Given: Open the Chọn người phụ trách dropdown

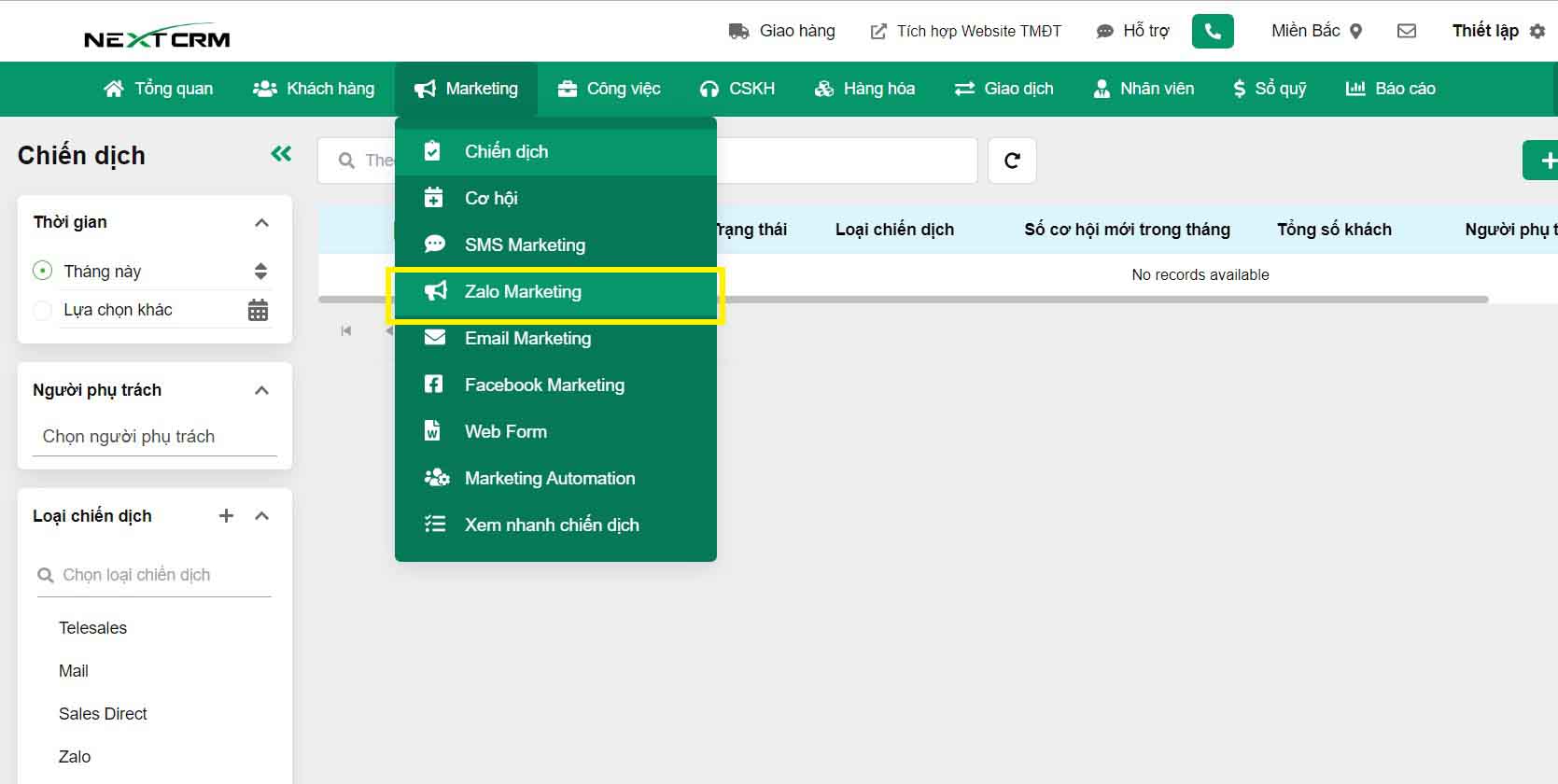Looking at the screenshot, I should click(x=154, y=437).
